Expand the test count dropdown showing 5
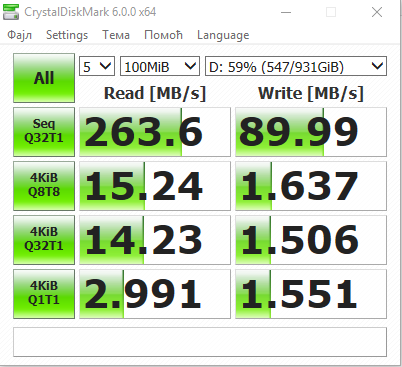Viewport: 402px width, 367px height. 97,66
